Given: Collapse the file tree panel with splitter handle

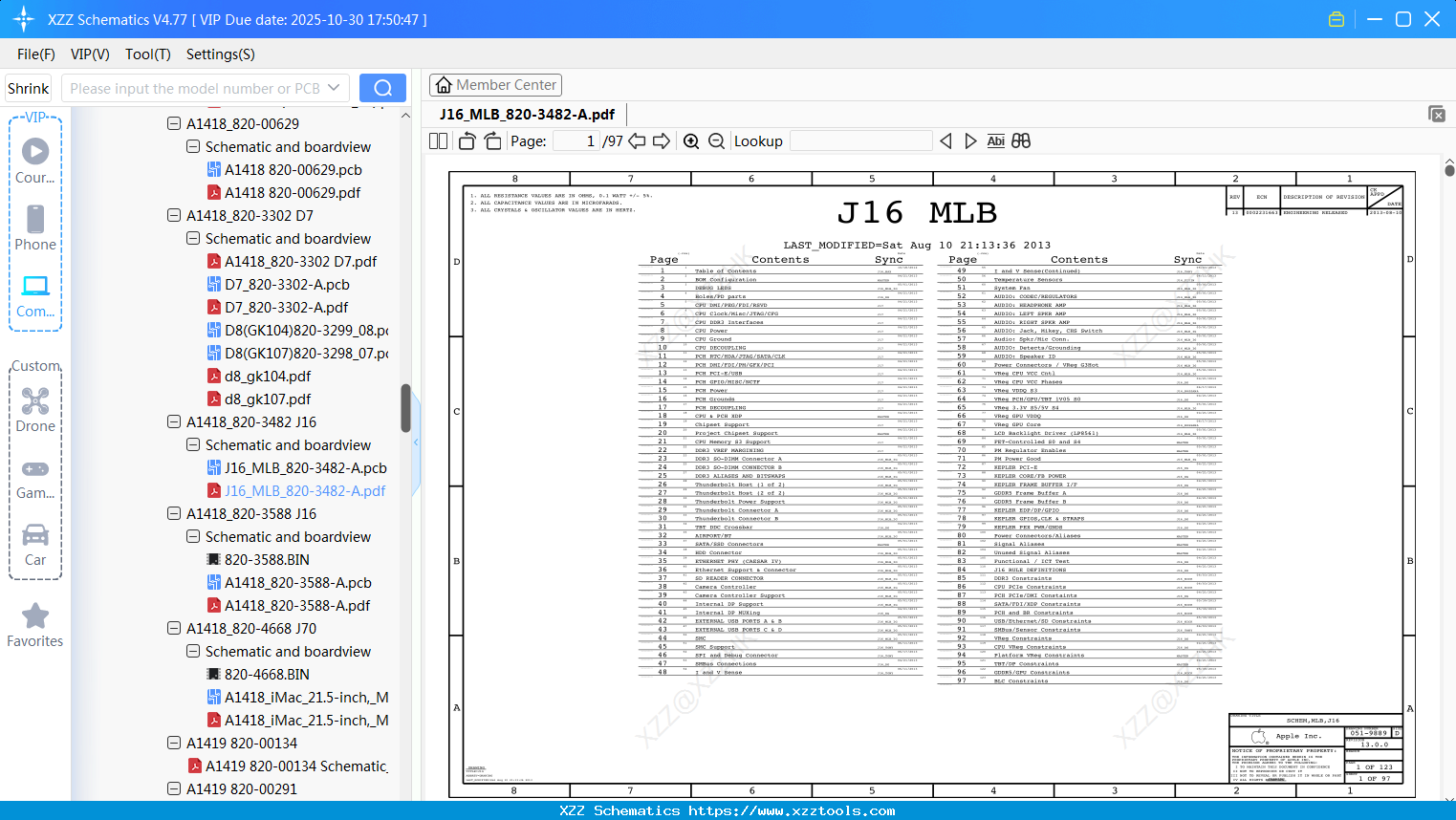Looking at the screenshot, I should tap(416, 442).
